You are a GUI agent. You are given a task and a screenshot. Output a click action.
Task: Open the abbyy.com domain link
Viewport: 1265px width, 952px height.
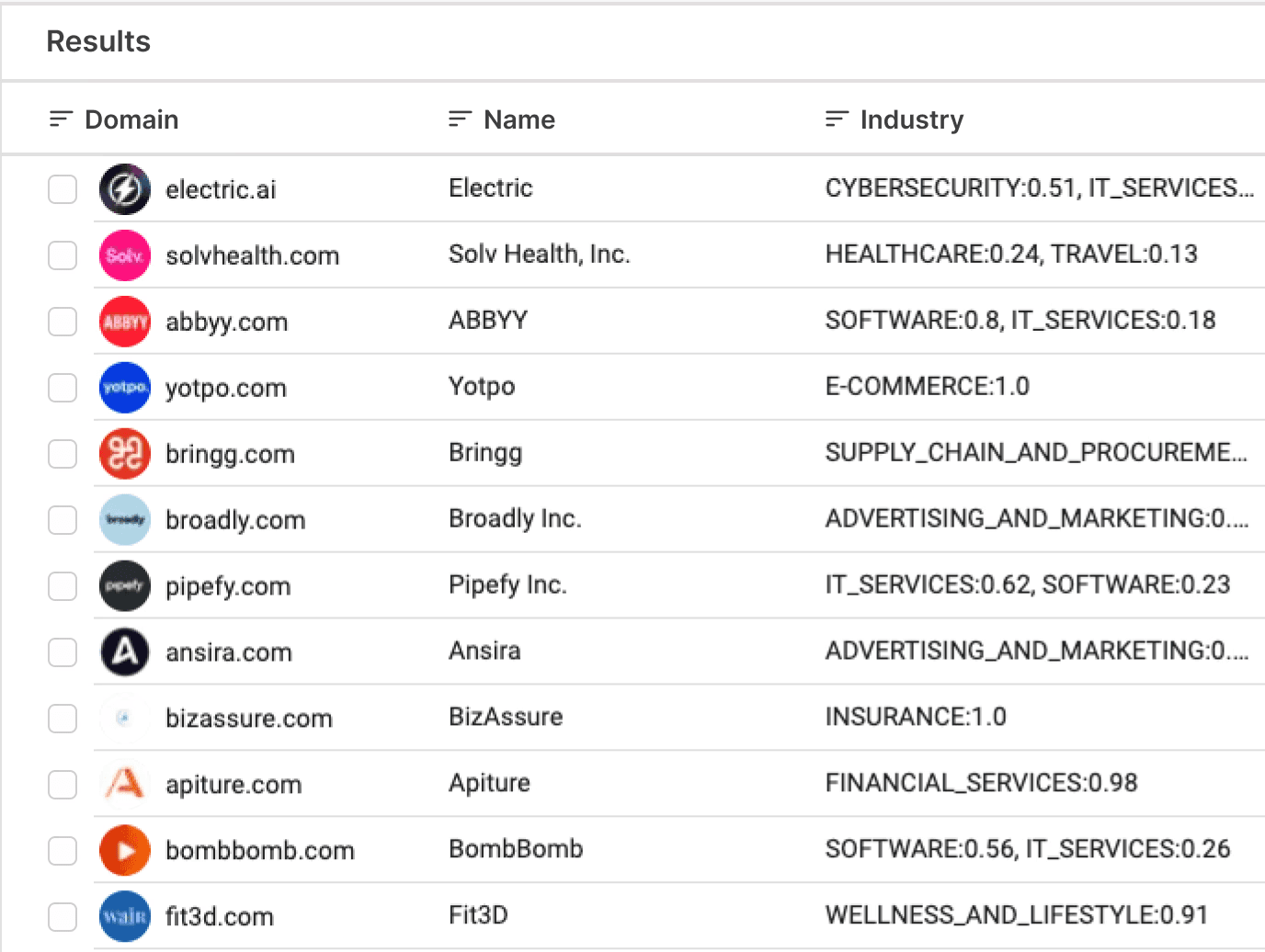pos(226,322)
